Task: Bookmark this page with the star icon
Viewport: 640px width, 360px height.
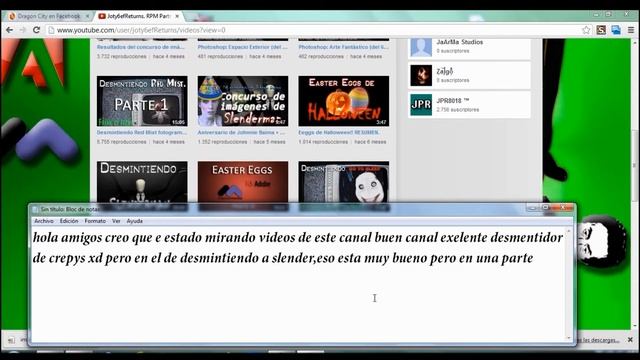Action: [x=586, y=30]
